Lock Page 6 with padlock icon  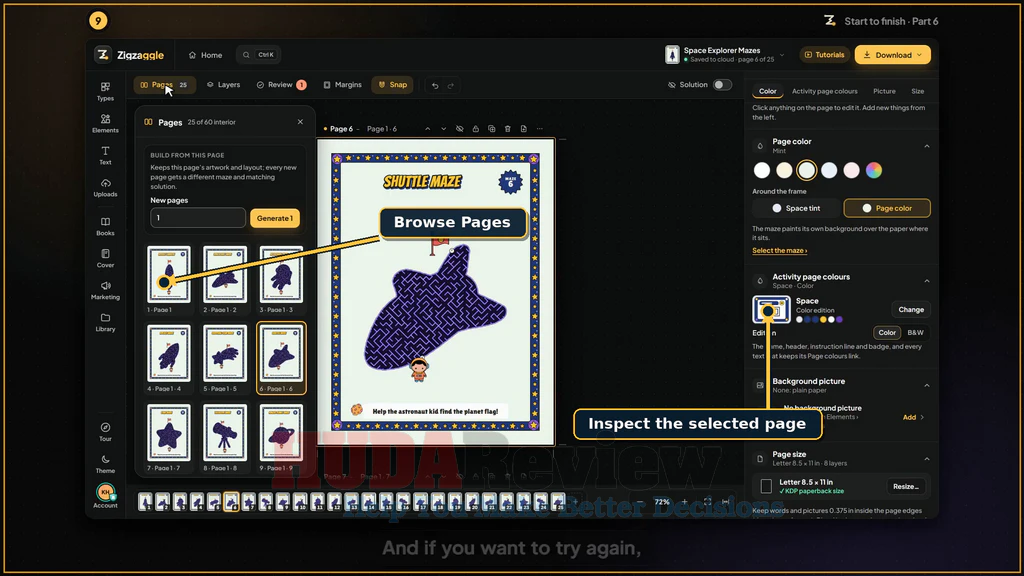pos(475,129)
